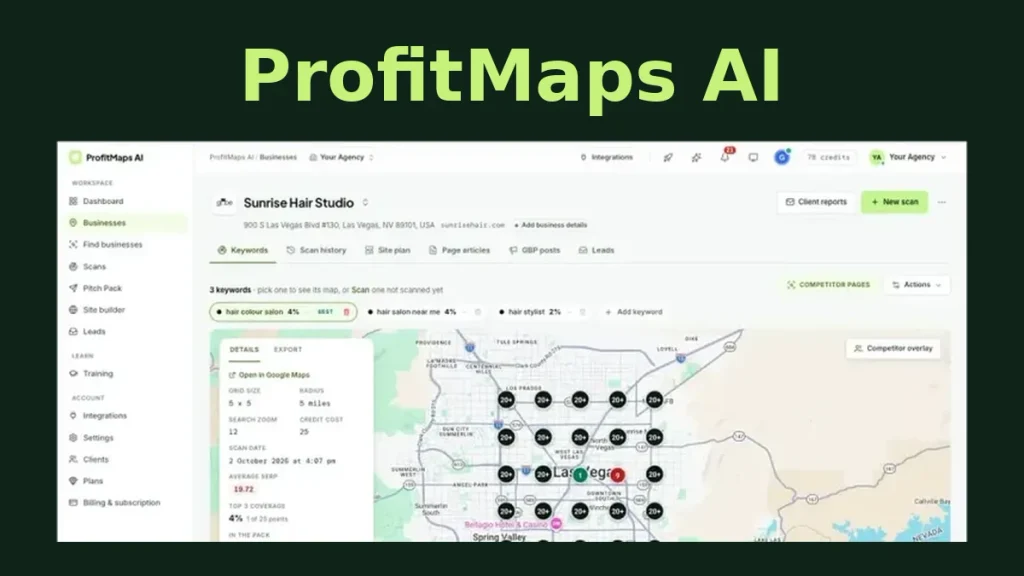Screen dimensions: 1024x576
Task: Click Add keyword
Action: 633,312
